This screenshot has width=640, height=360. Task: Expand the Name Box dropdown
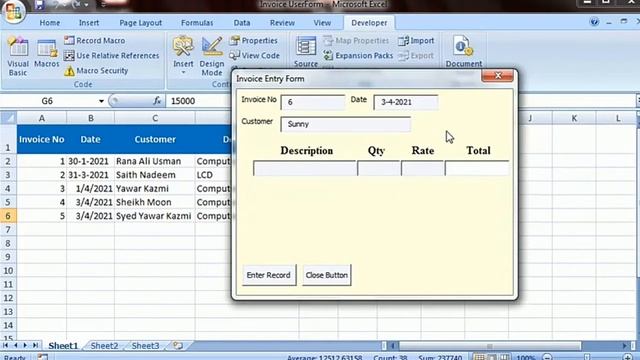point(101,101)
